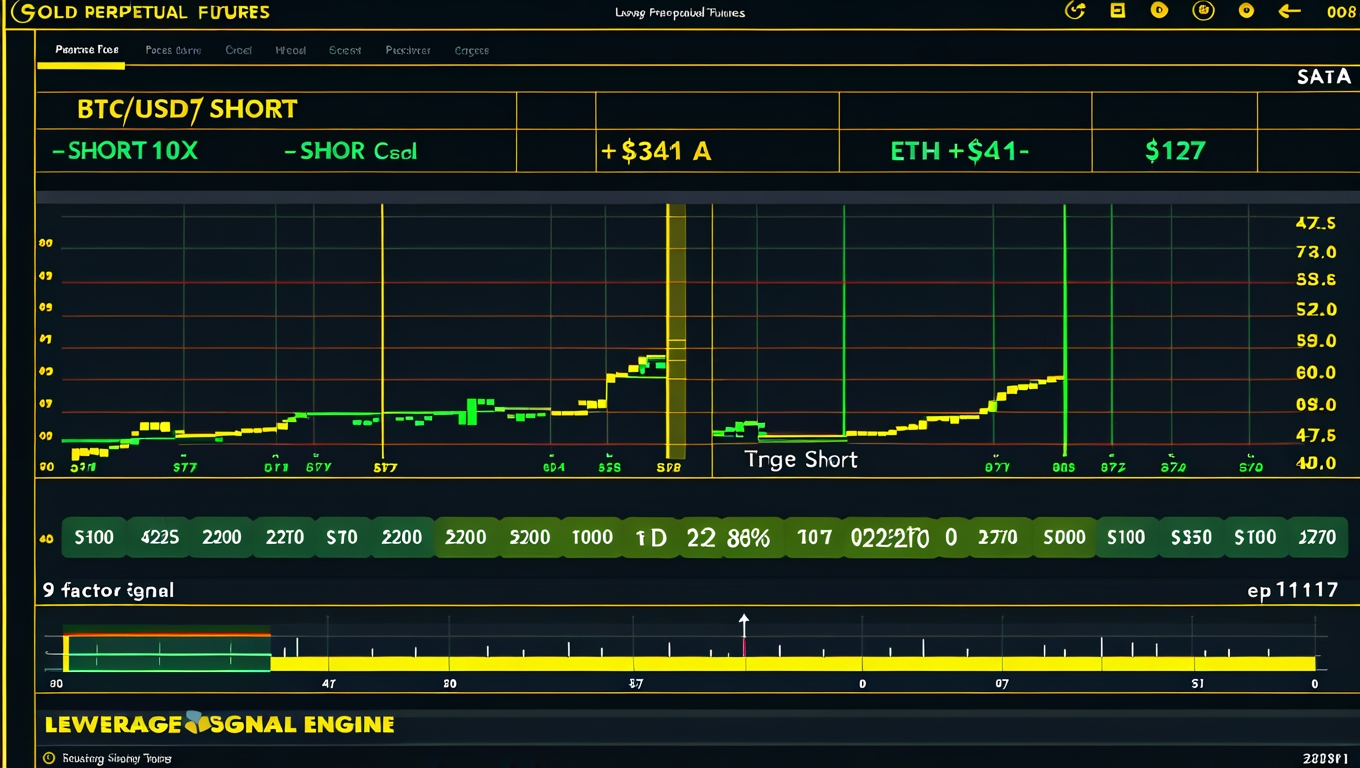Click the yellow dot icon after square icon
The image size is (1360, 768).
coord(1159,11)
